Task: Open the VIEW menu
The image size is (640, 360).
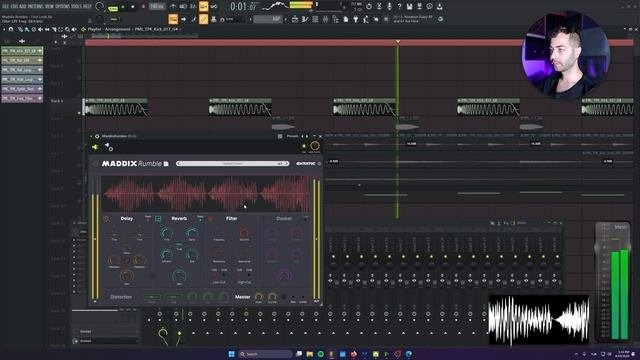Action: [x=49, y=7]
